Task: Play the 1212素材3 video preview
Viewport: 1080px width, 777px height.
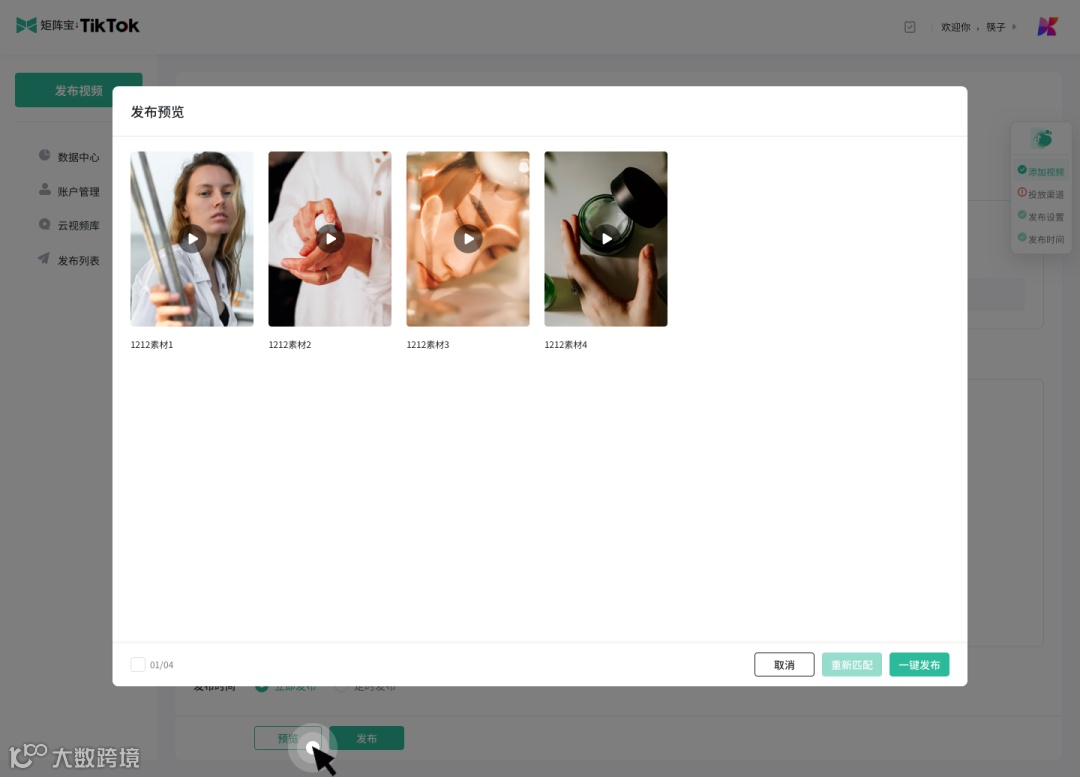Action: [x=468, y=239]
